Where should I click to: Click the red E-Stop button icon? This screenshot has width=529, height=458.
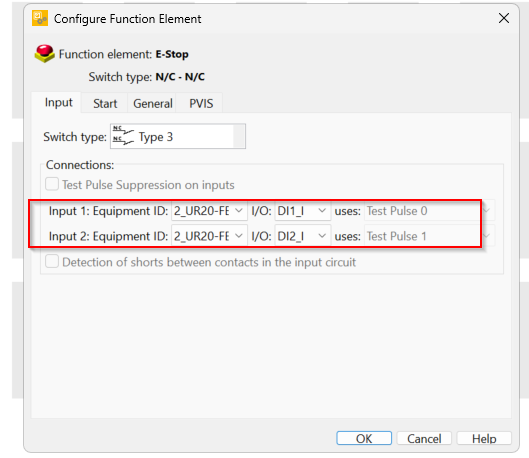pyautogui.click(x=44, y=54)
